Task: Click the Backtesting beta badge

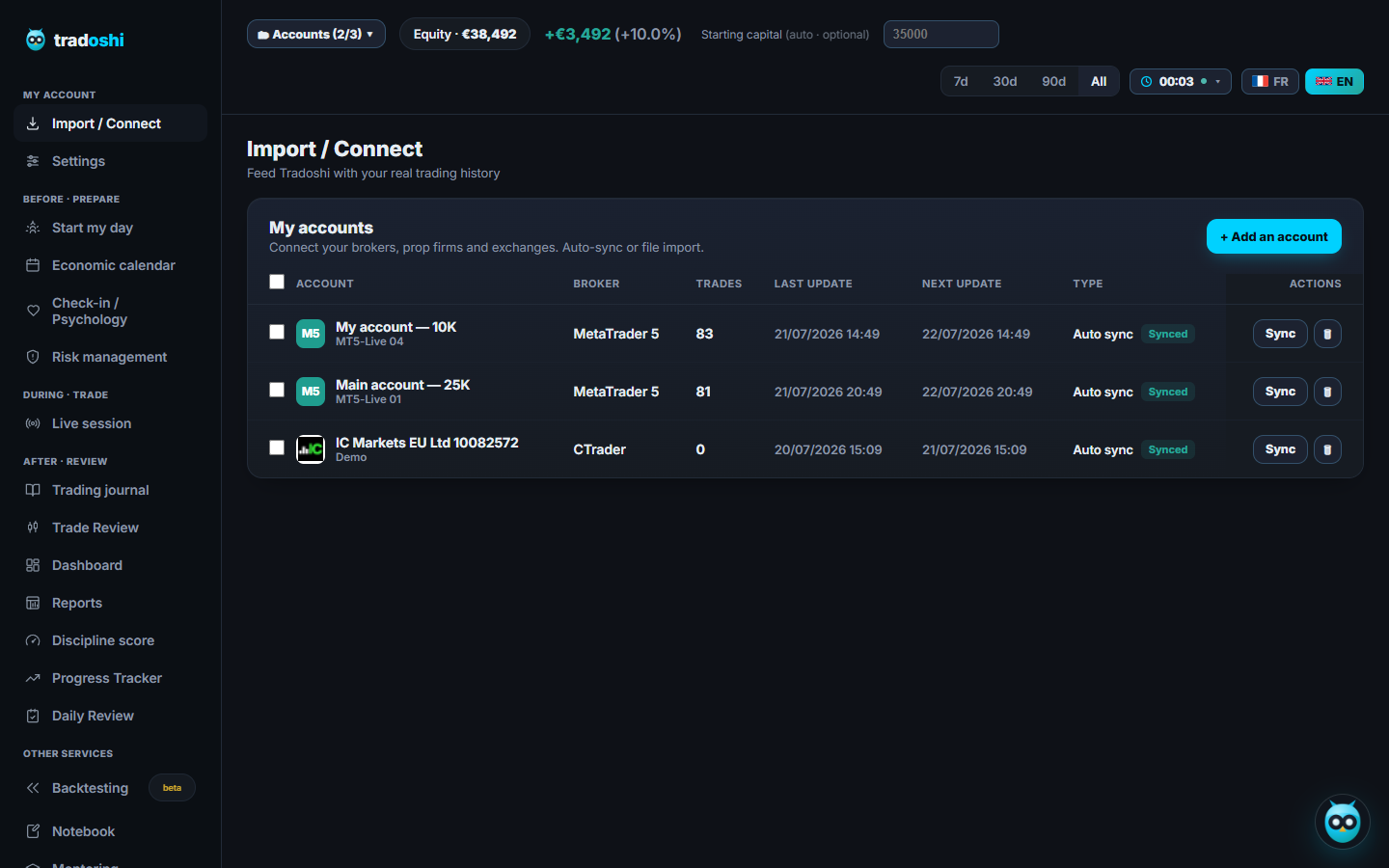Action: click(x=172, y=788)
